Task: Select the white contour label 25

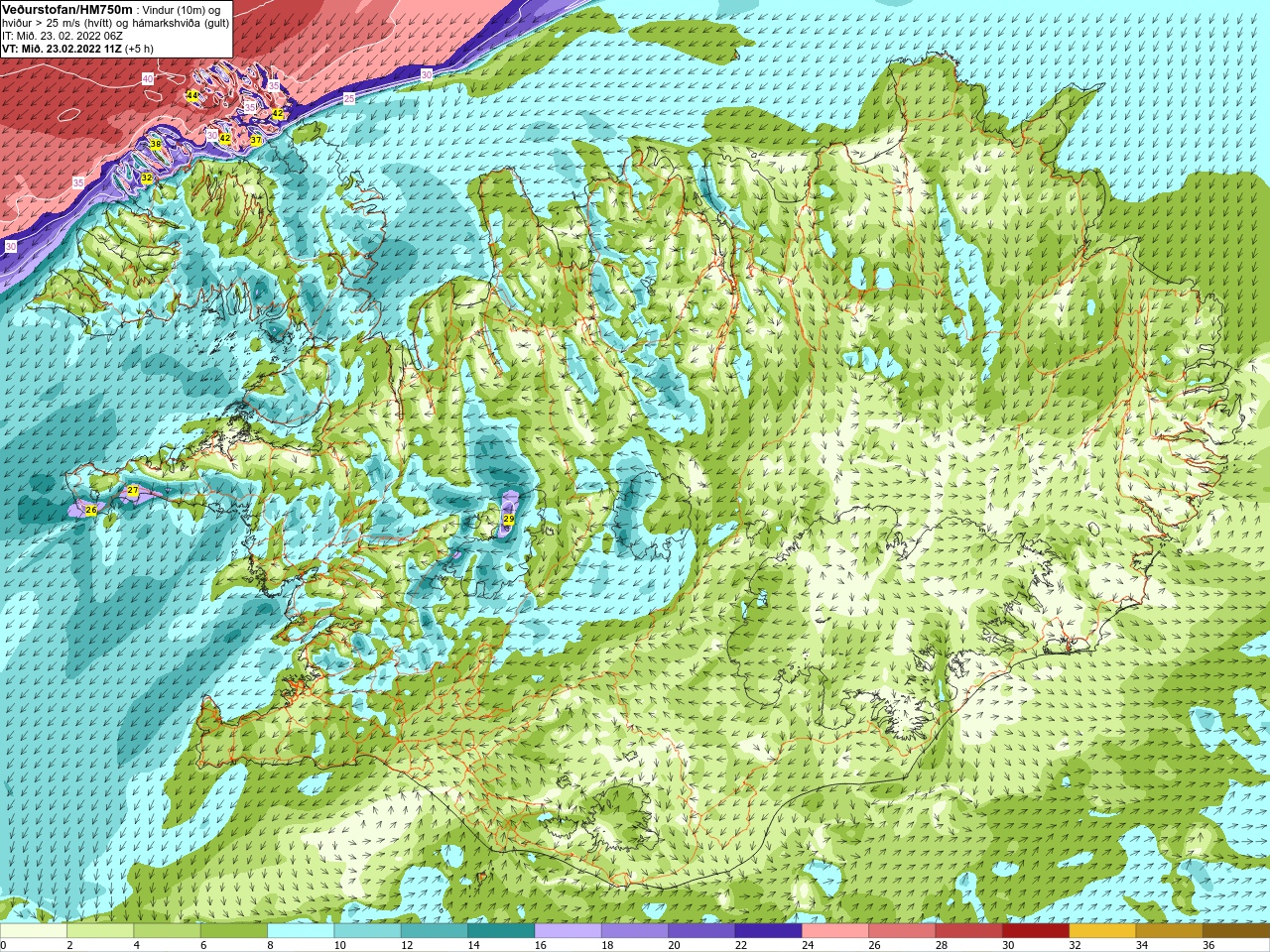Action: pyautogui.click(x=349, y=98)
